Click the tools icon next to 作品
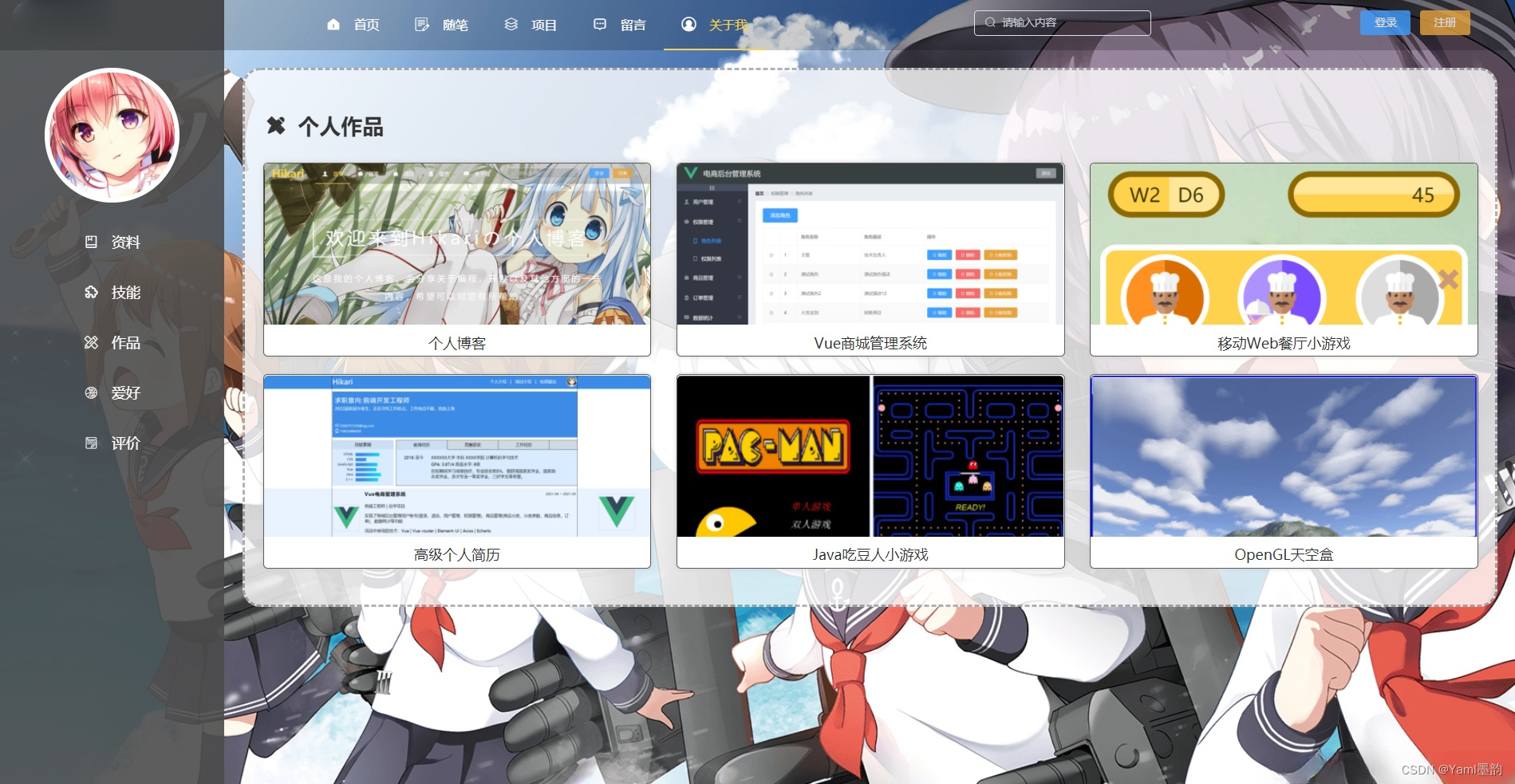 [92, 342]
